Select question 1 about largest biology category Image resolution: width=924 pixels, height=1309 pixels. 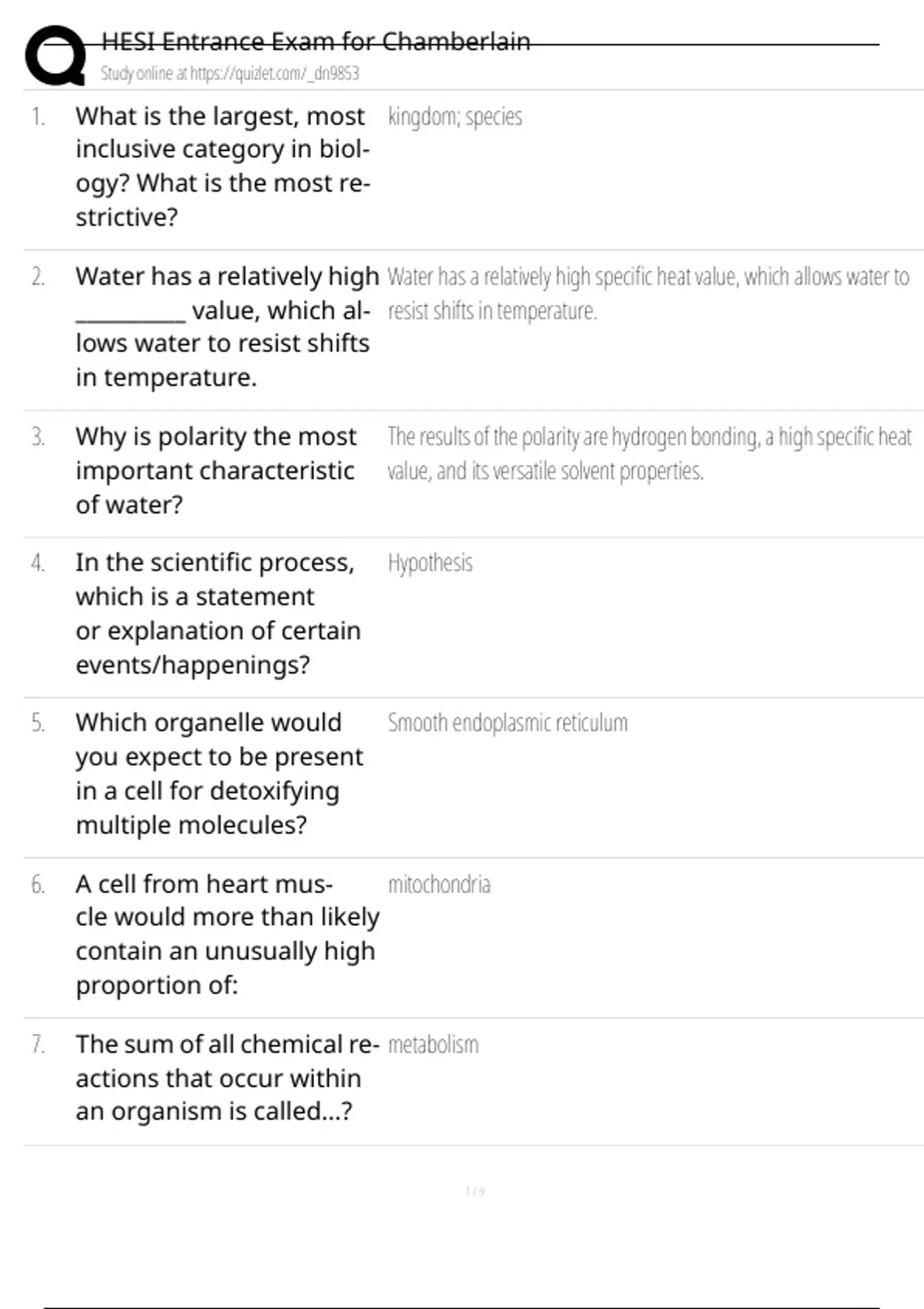[223, 166]
